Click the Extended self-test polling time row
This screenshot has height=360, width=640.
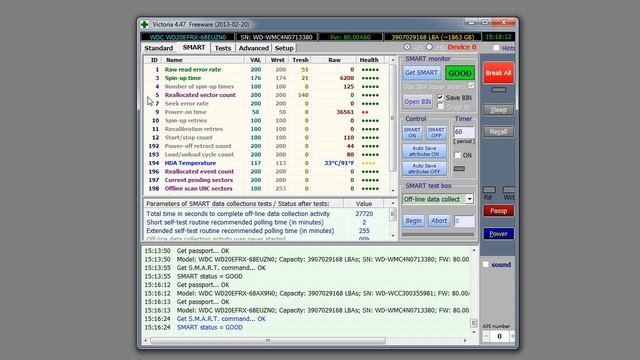266,231
